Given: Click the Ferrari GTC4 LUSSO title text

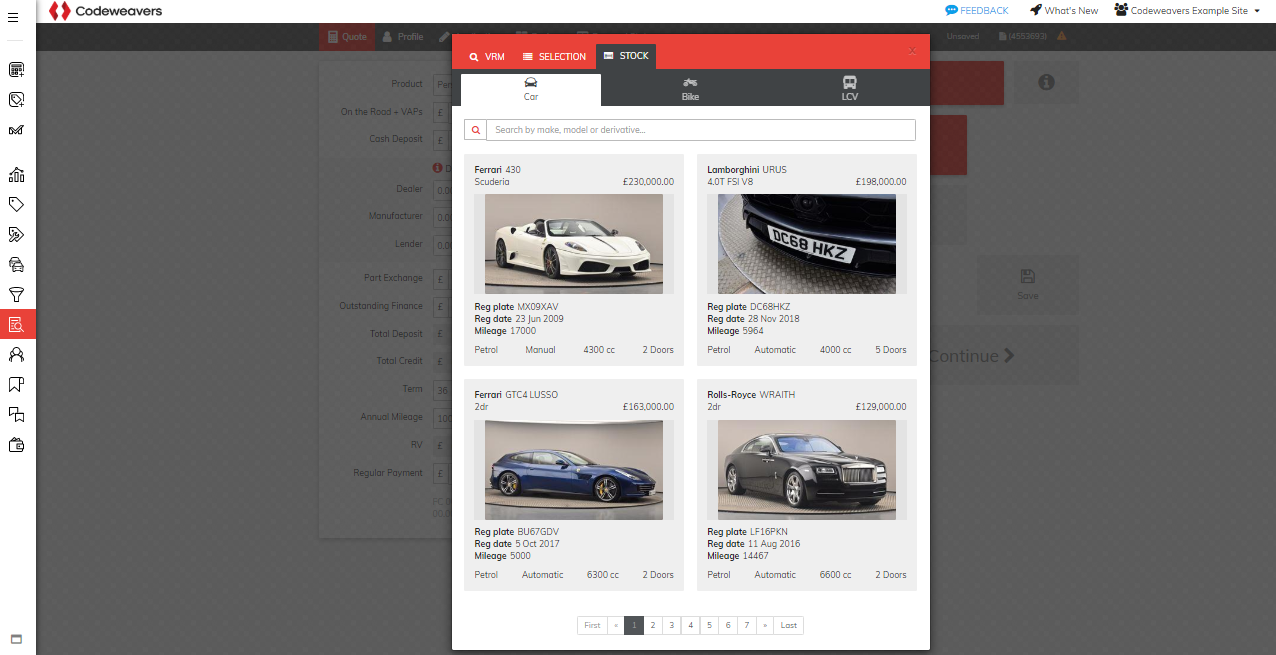Looking at the screenshot, I should point(516,395).
